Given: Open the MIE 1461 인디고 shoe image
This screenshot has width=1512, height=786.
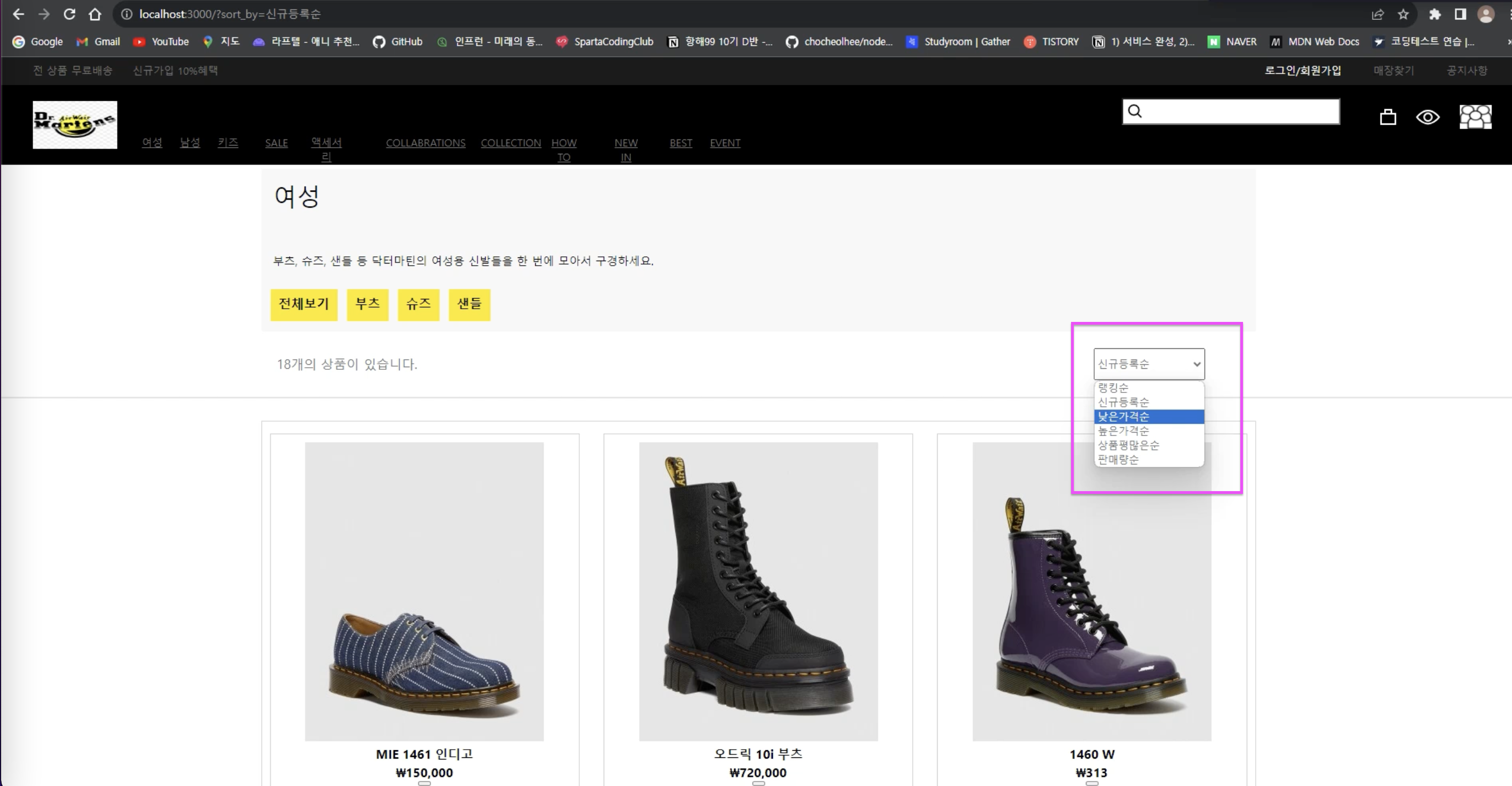Looking at the screenshot, I should pos(424,591).
